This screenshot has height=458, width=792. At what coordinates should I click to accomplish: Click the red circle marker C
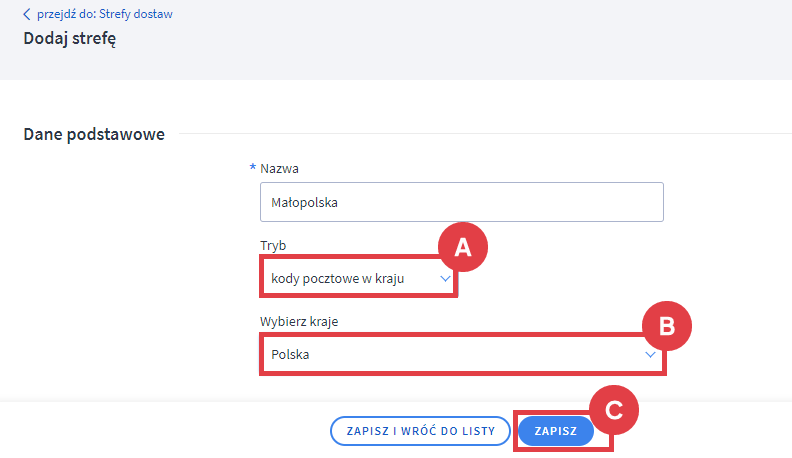point(614,409)
